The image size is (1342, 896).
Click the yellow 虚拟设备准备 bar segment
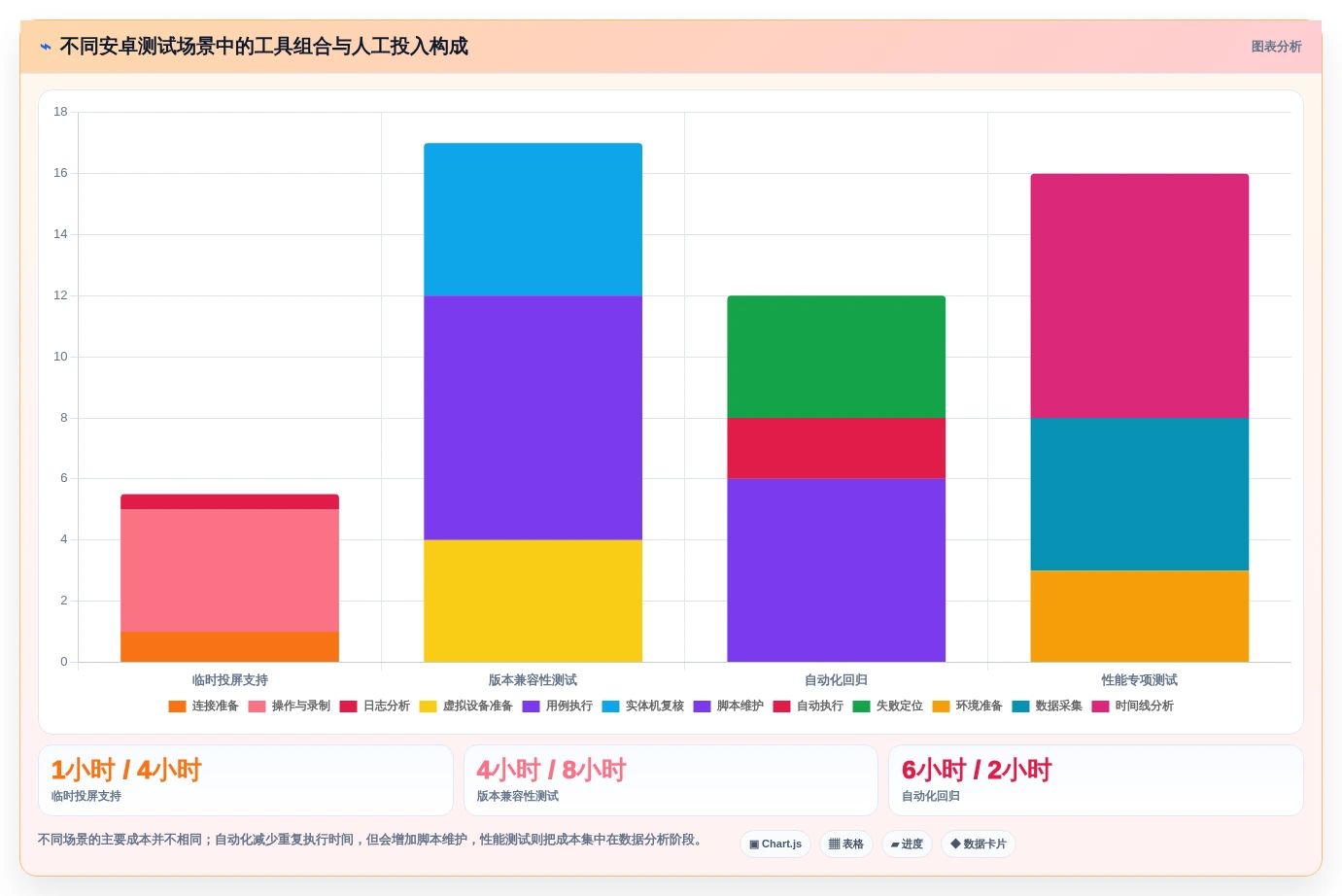tap(533, 601)
